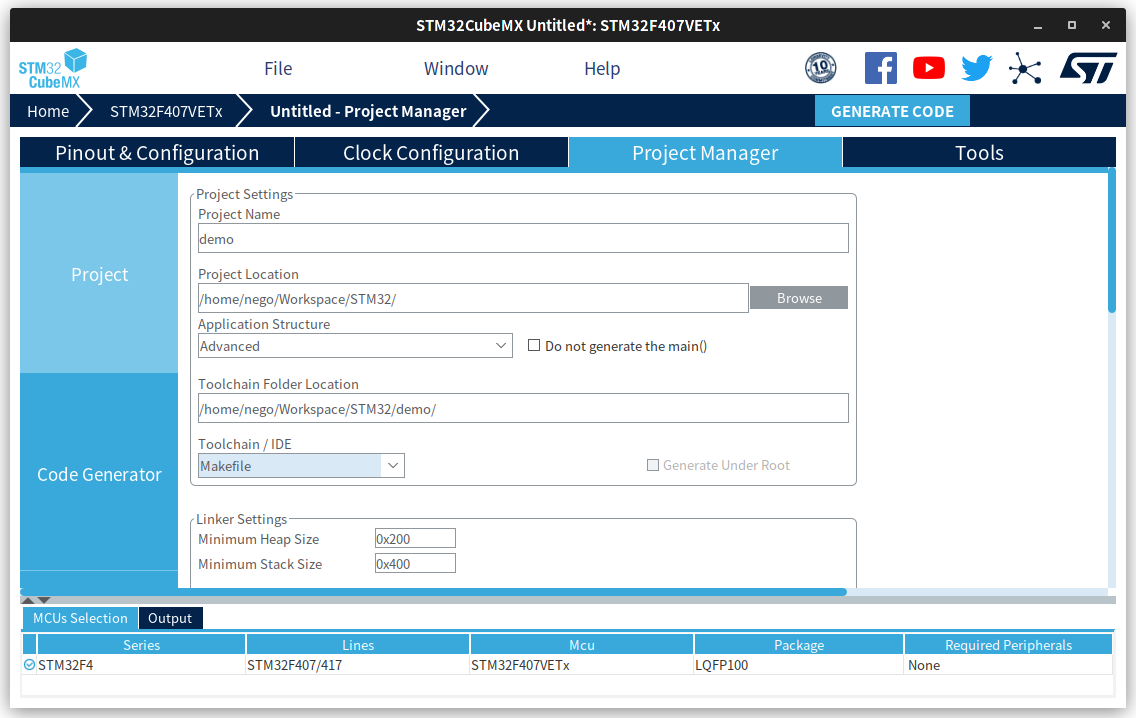Click the collapse arrows above MCUs Selection
This screenshot has width=1136, height=718.
(36, 600)
